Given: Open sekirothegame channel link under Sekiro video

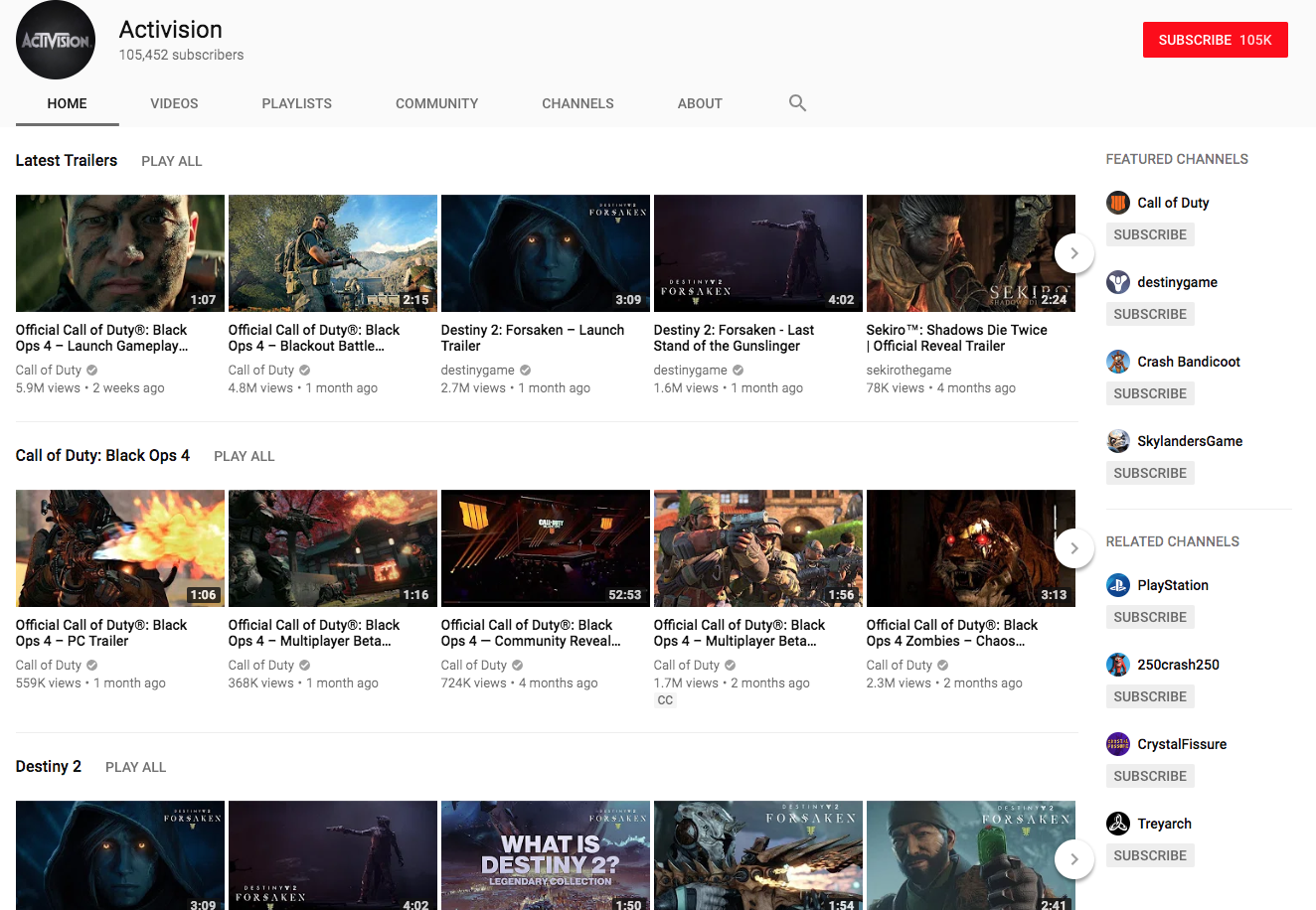Looking at the screenshot, I should [908, 370].
